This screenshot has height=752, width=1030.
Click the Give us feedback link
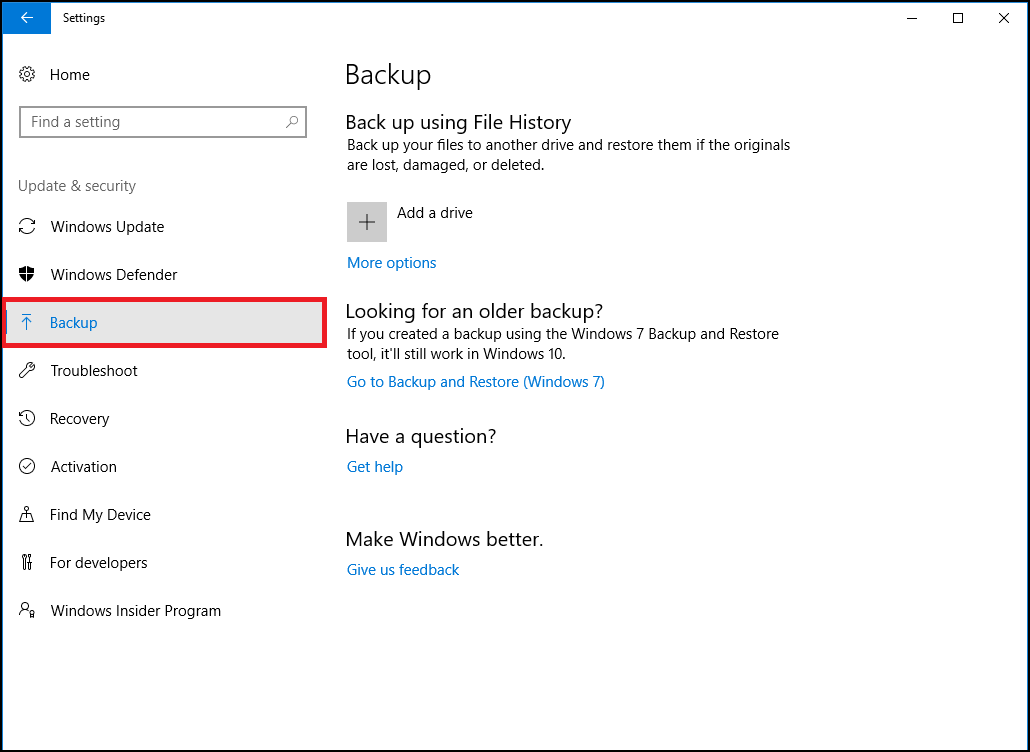[403, 570]
